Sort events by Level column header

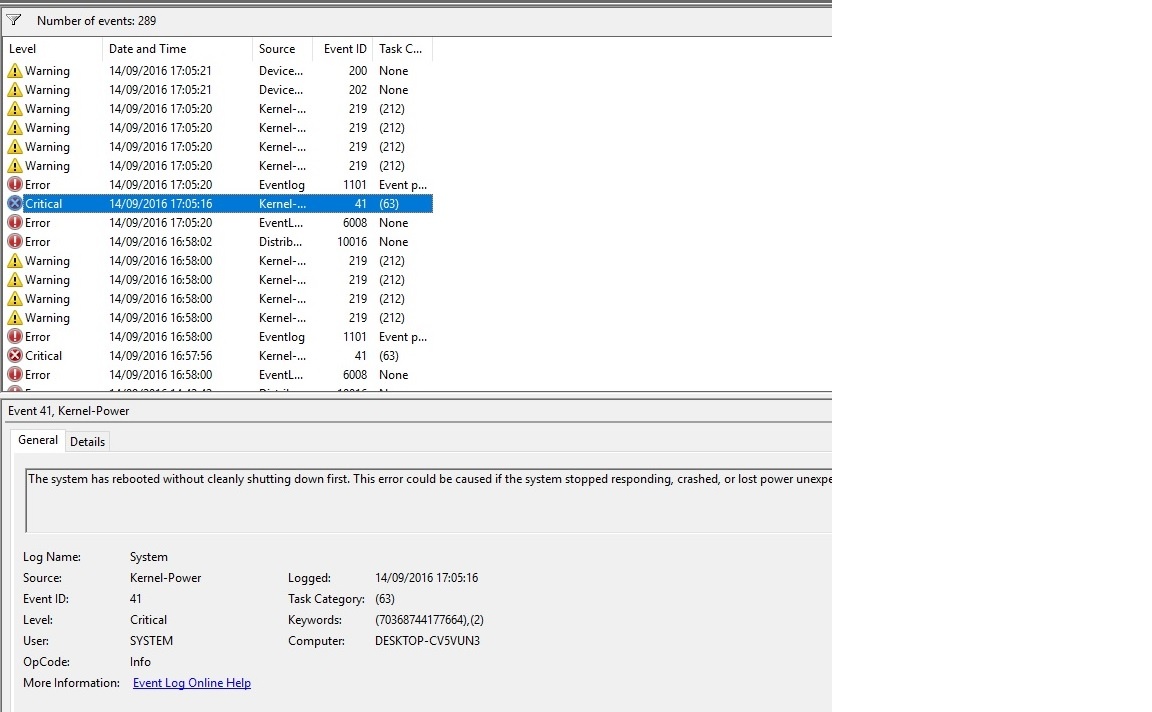click(52, 49)
